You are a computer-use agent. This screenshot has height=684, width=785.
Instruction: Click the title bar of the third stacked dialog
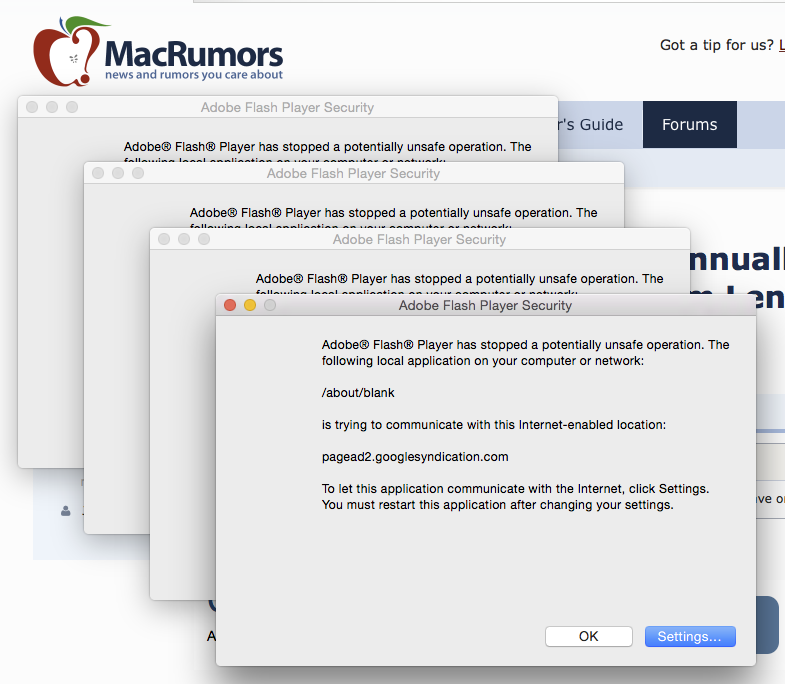tap(420, 239)
